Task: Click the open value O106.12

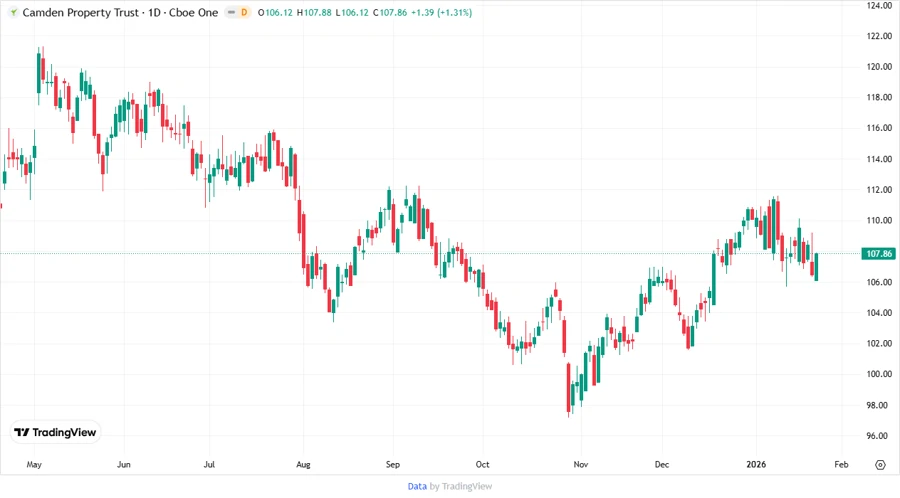Action: click(x=276, y=12)
